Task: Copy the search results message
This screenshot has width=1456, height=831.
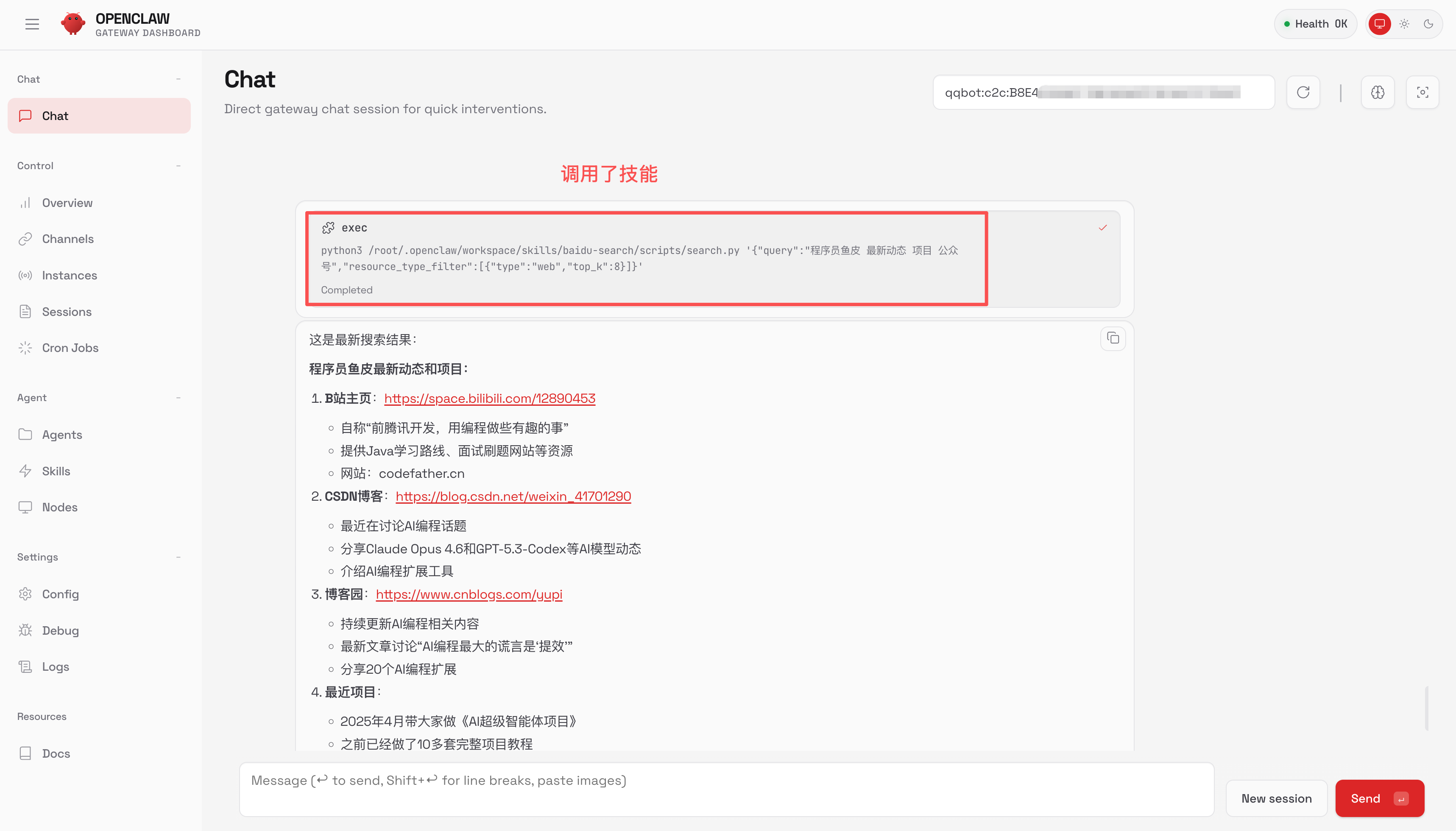Action: [1113, 338]
